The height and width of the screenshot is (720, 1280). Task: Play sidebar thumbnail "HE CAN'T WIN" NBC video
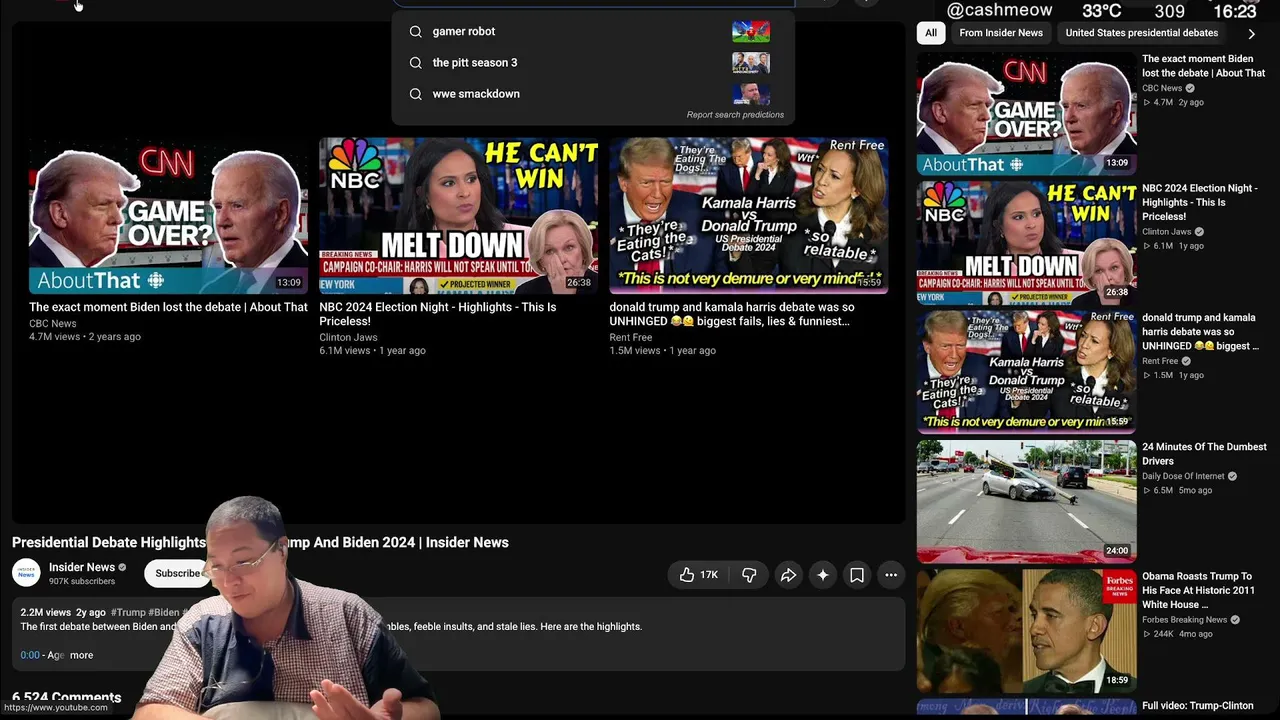pos(1026,243)
